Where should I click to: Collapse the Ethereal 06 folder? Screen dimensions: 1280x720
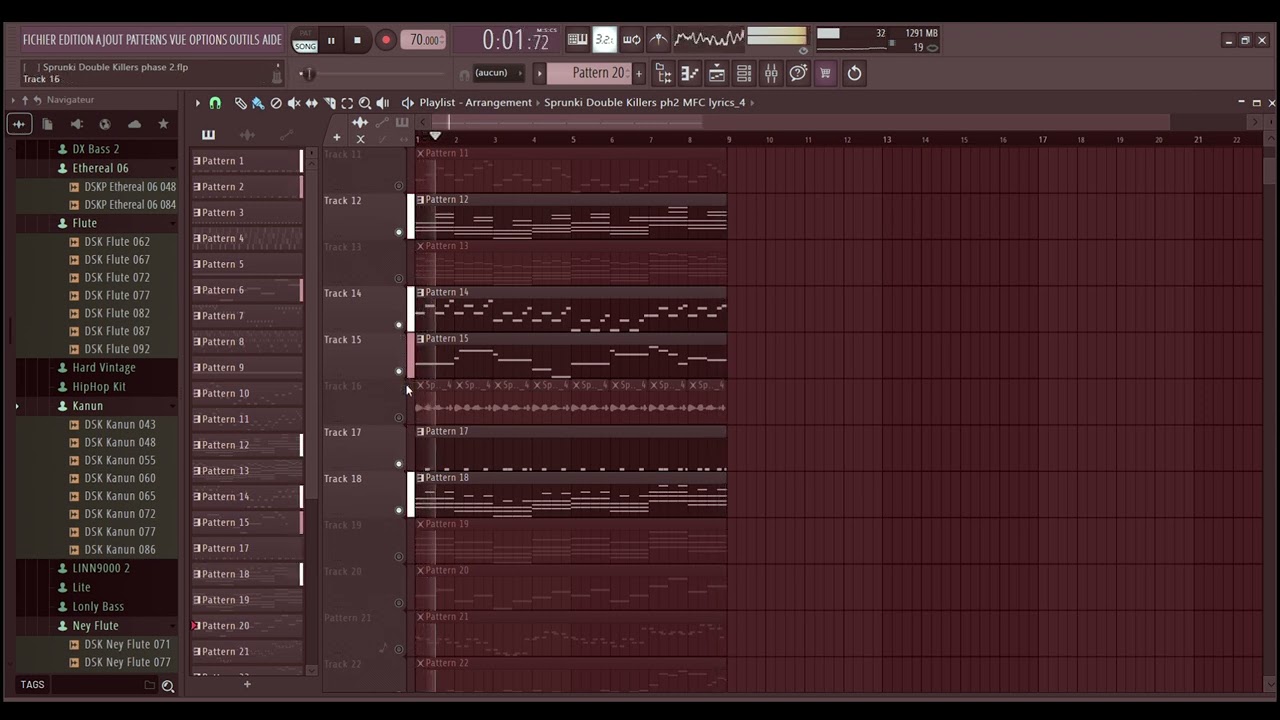tap(100, 168)
